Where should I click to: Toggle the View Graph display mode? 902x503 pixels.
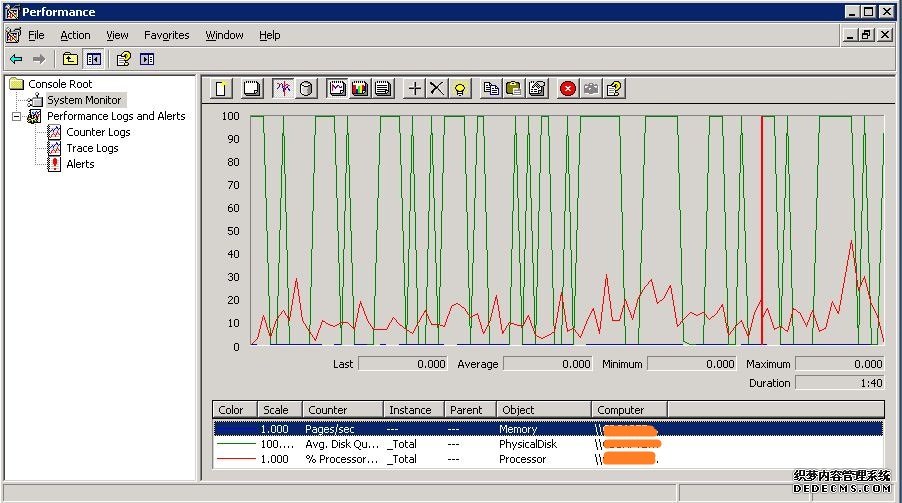337,89
